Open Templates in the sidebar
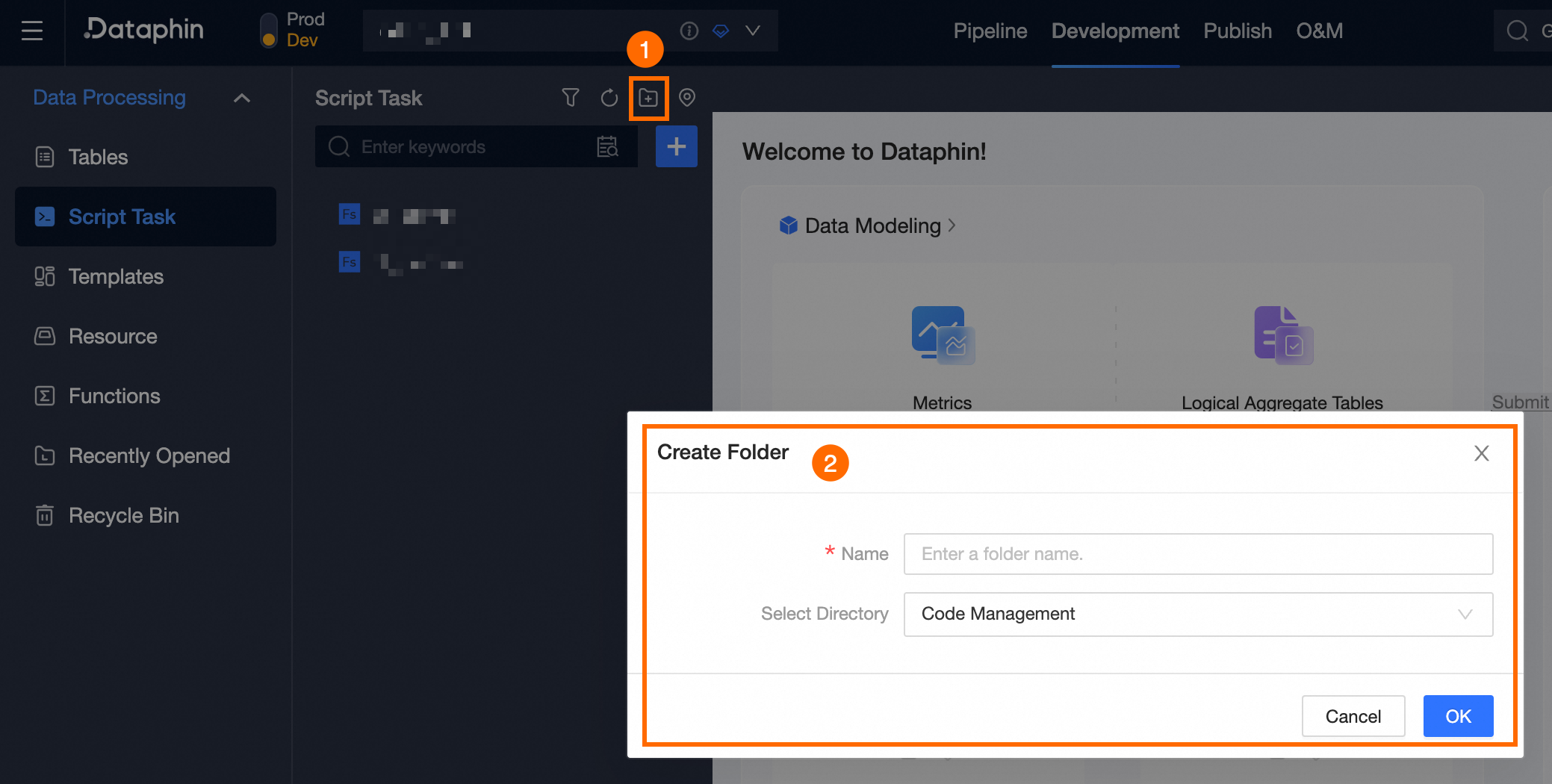The width and height of the screenshot is (1552, 784). 146,276
